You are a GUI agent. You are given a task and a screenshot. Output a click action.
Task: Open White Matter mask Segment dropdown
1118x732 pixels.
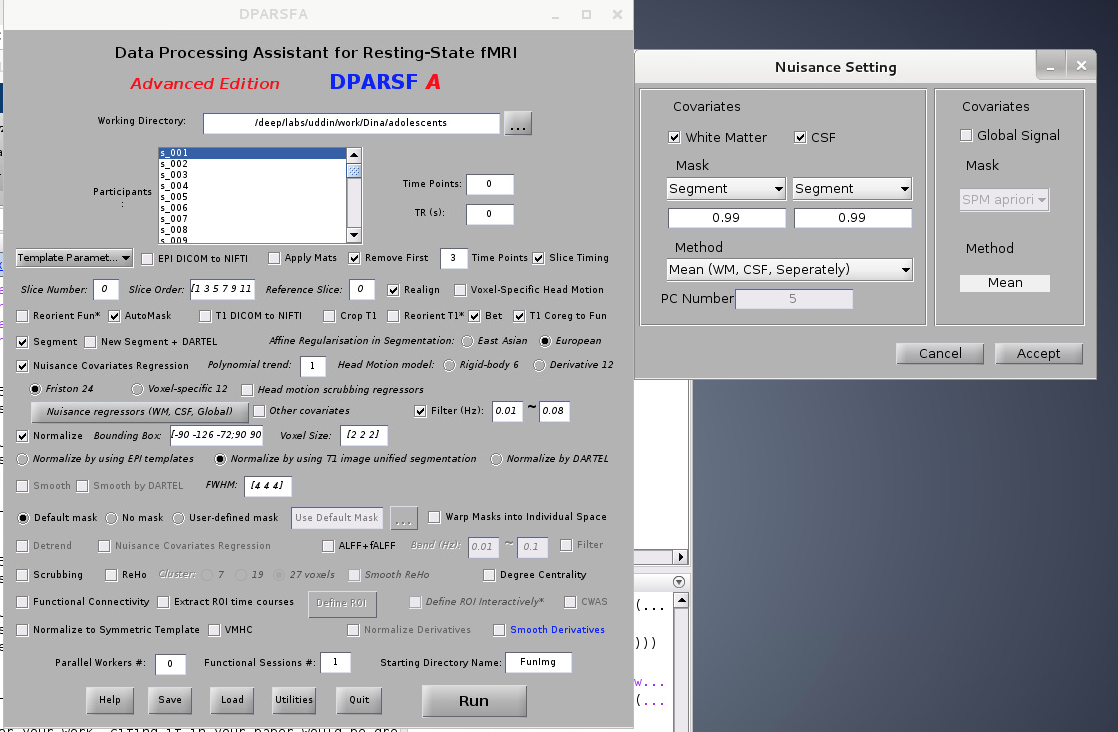tap(726, 189)
